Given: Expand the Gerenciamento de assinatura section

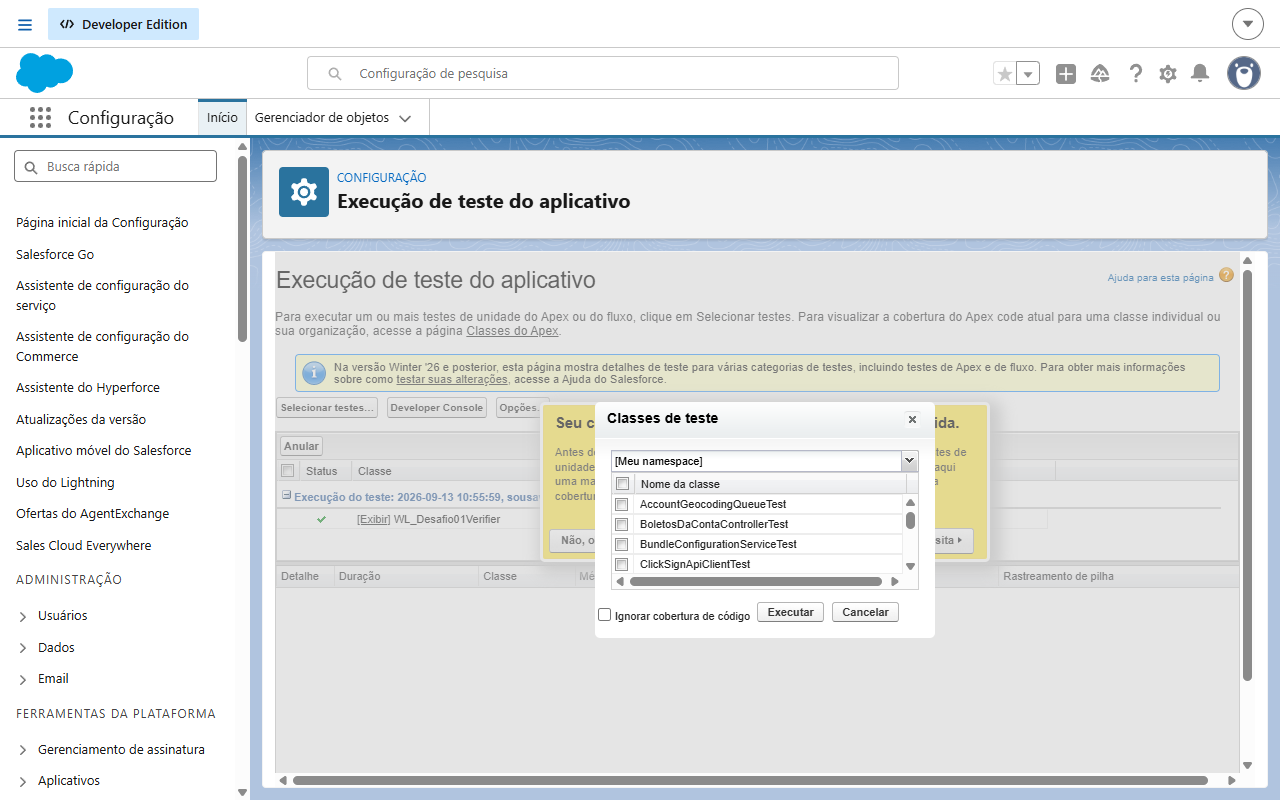Looking at the screenshot, I should (23, 750).
